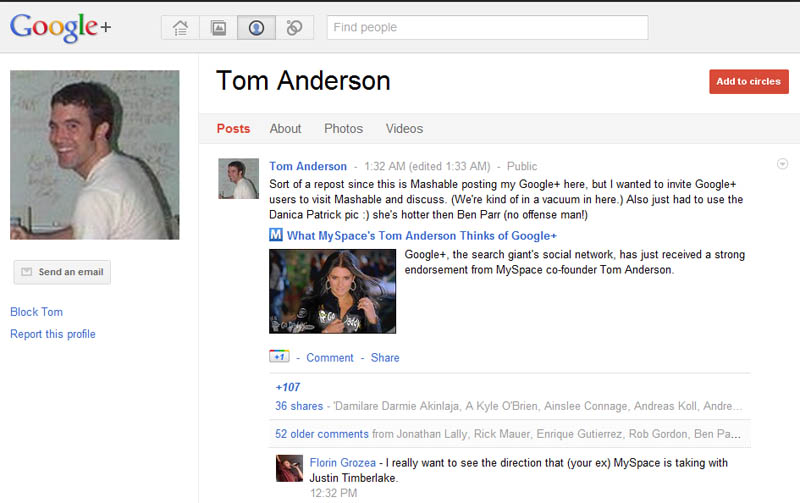800x503 pixels.
Task: Click the Tom Anderson profile heading
Action: 303,81
